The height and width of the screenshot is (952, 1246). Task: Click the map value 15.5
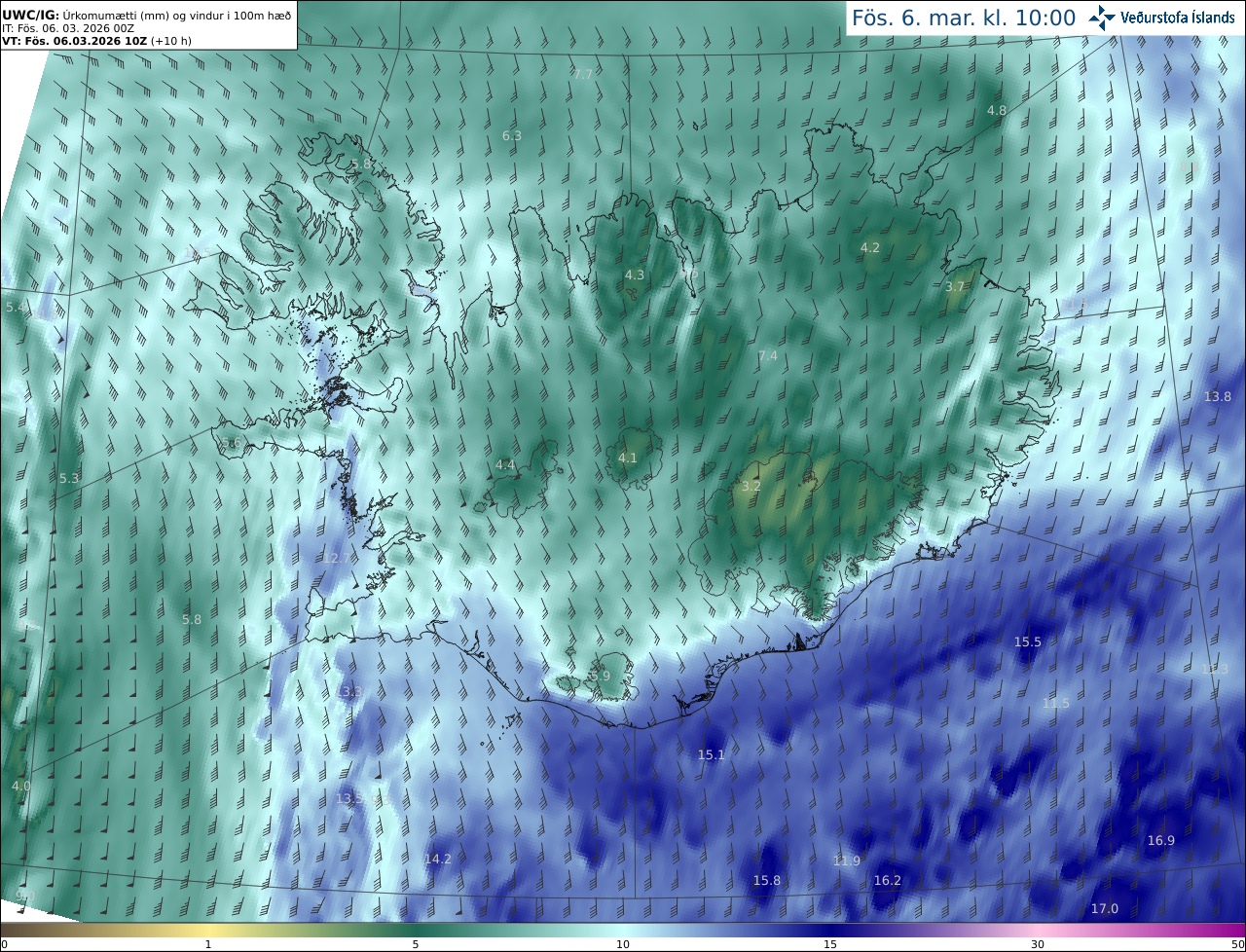[1028, 641]
